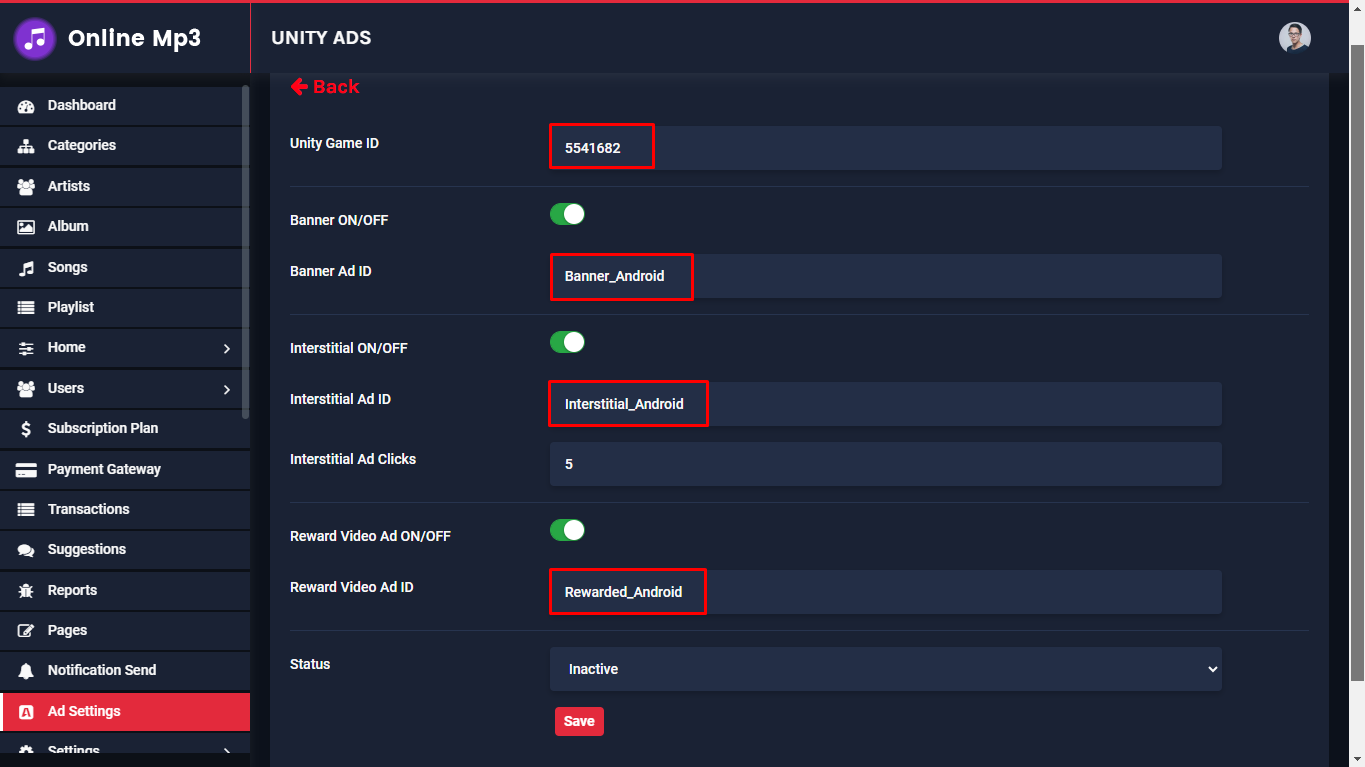The height and width of the screenshot is (767, 1365).
Task: Toggle the Reward Video Ad switch
Action: [567, 530]
